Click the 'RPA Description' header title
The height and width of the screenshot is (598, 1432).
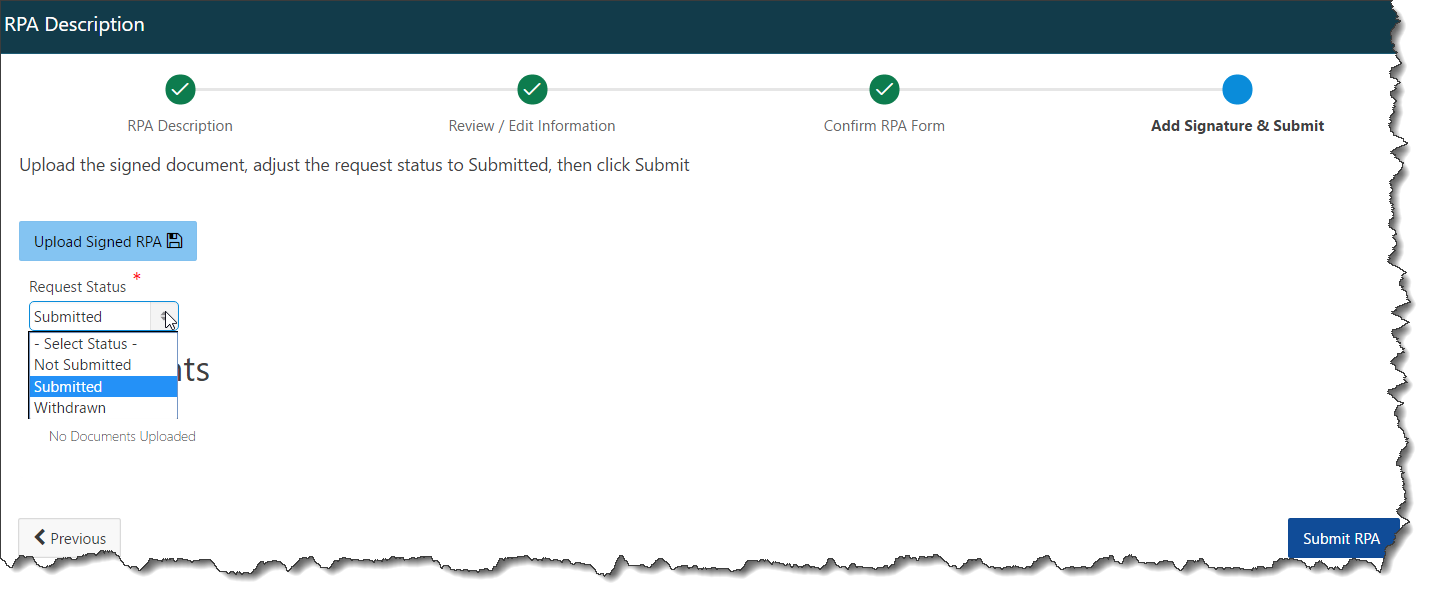click(74, 24)
